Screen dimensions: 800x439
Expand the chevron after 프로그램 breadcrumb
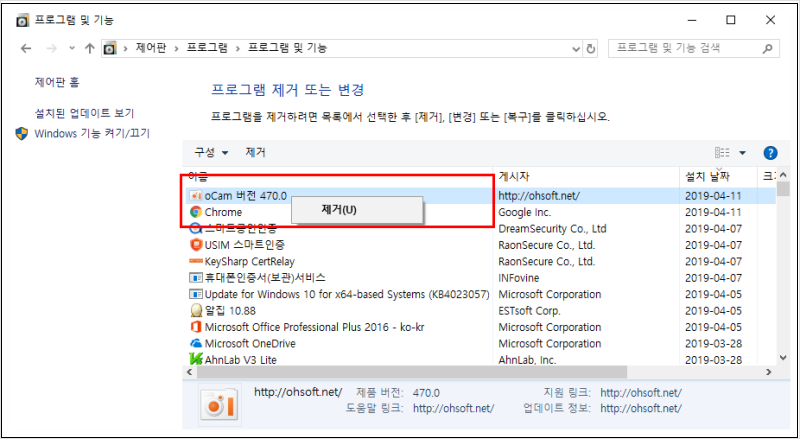pos(237,48)
